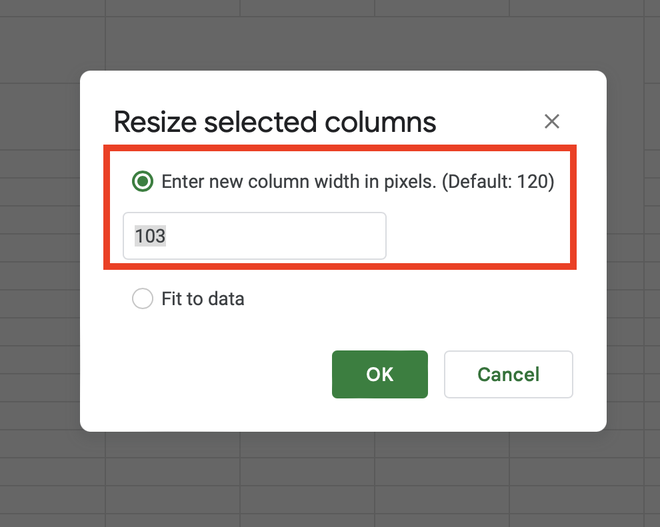
Task: Select the Enter new column width radio button
Action: (x=143, y=182)
